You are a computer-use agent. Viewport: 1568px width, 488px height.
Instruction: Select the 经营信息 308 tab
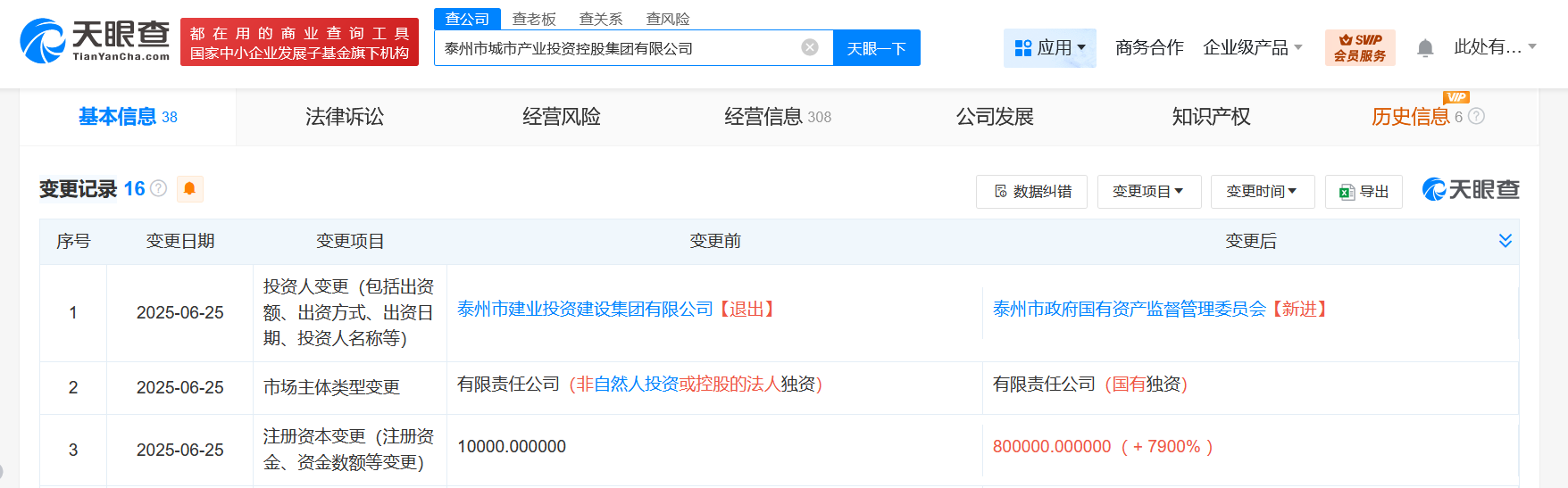pos(778,117)
